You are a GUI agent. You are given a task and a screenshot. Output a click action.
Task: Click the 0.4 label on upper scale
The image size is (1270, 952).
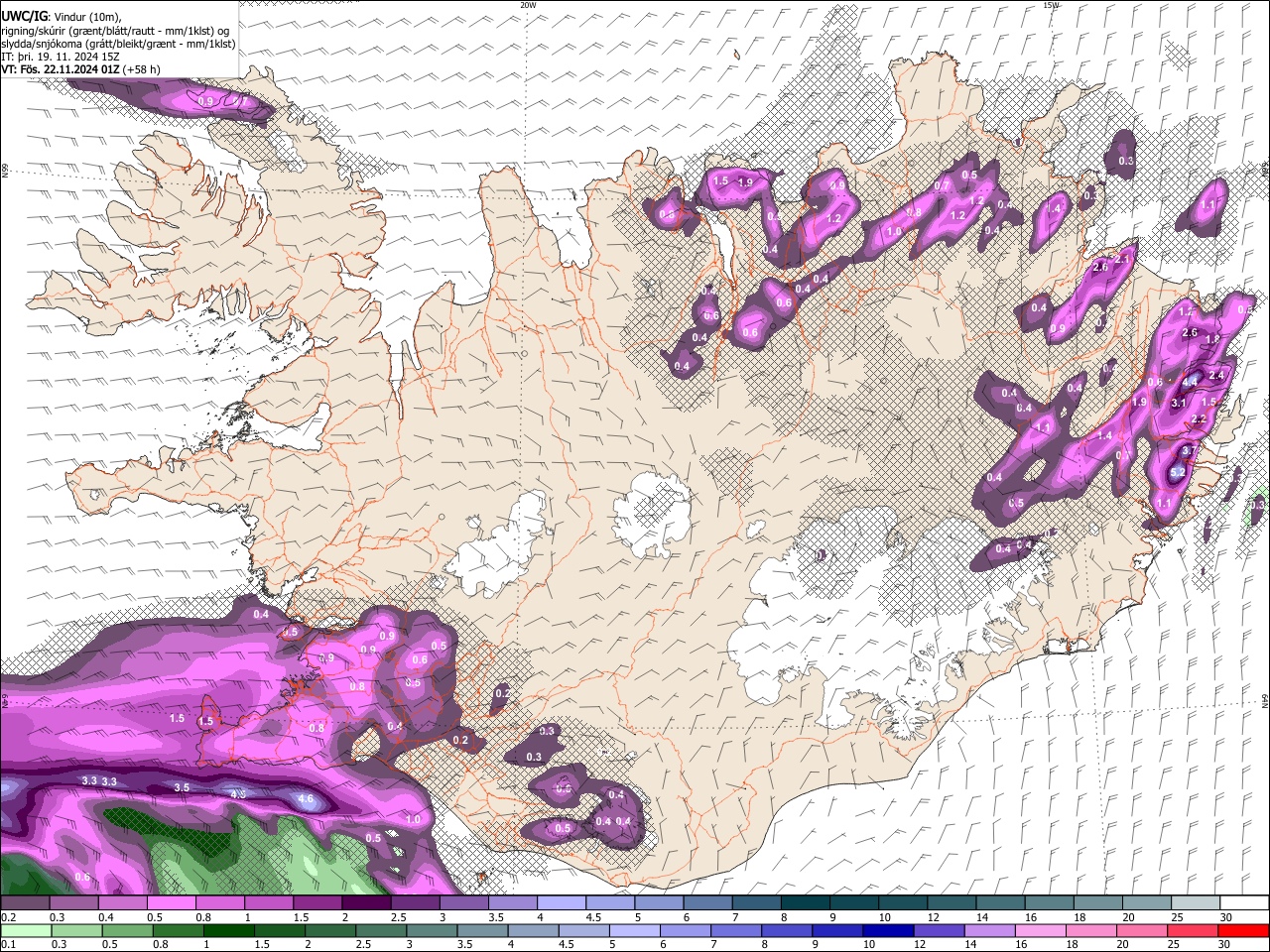click(x=106, y=917)
